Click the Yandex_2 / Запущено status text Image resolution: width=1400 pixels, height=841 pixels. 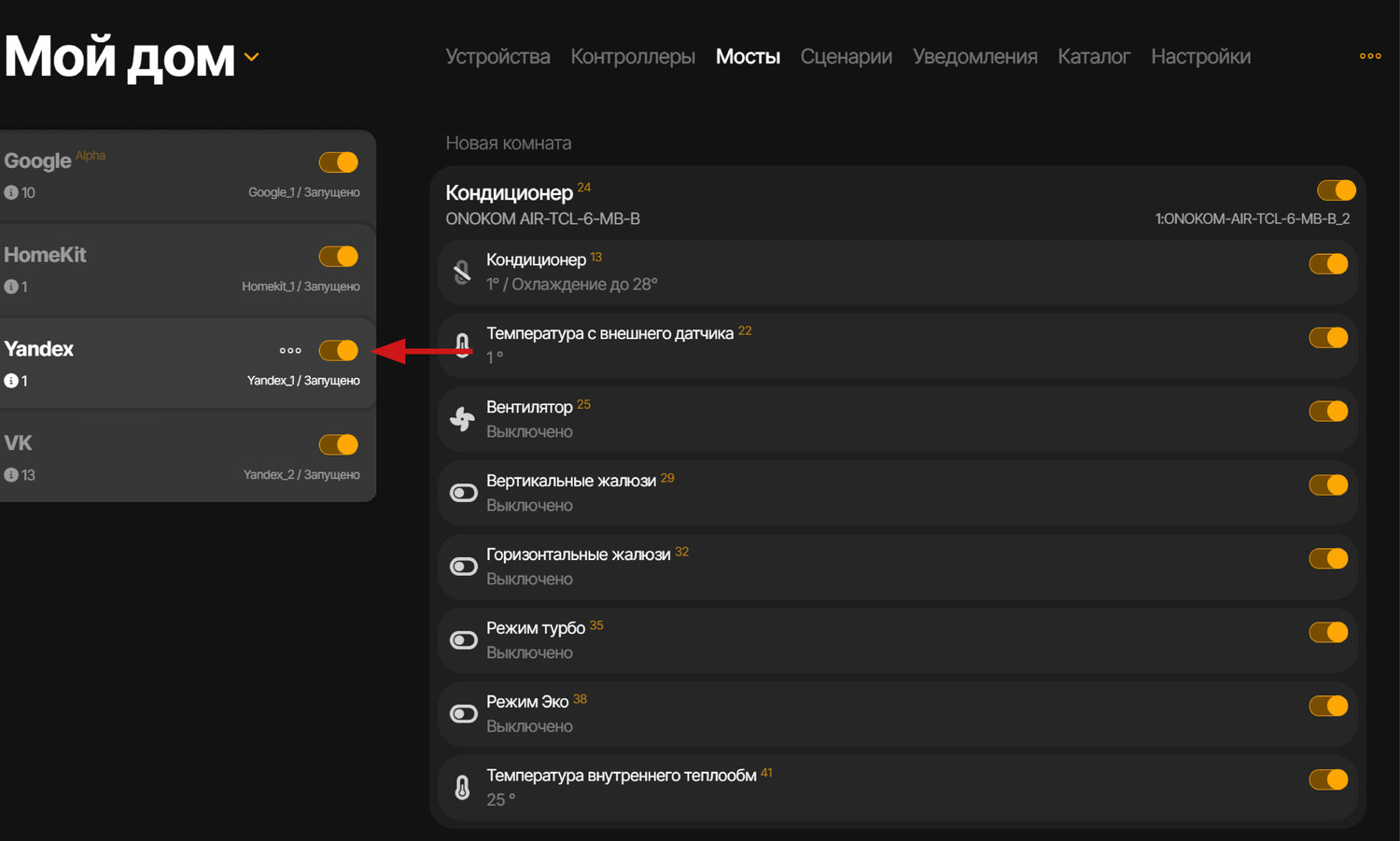(301, 475)
